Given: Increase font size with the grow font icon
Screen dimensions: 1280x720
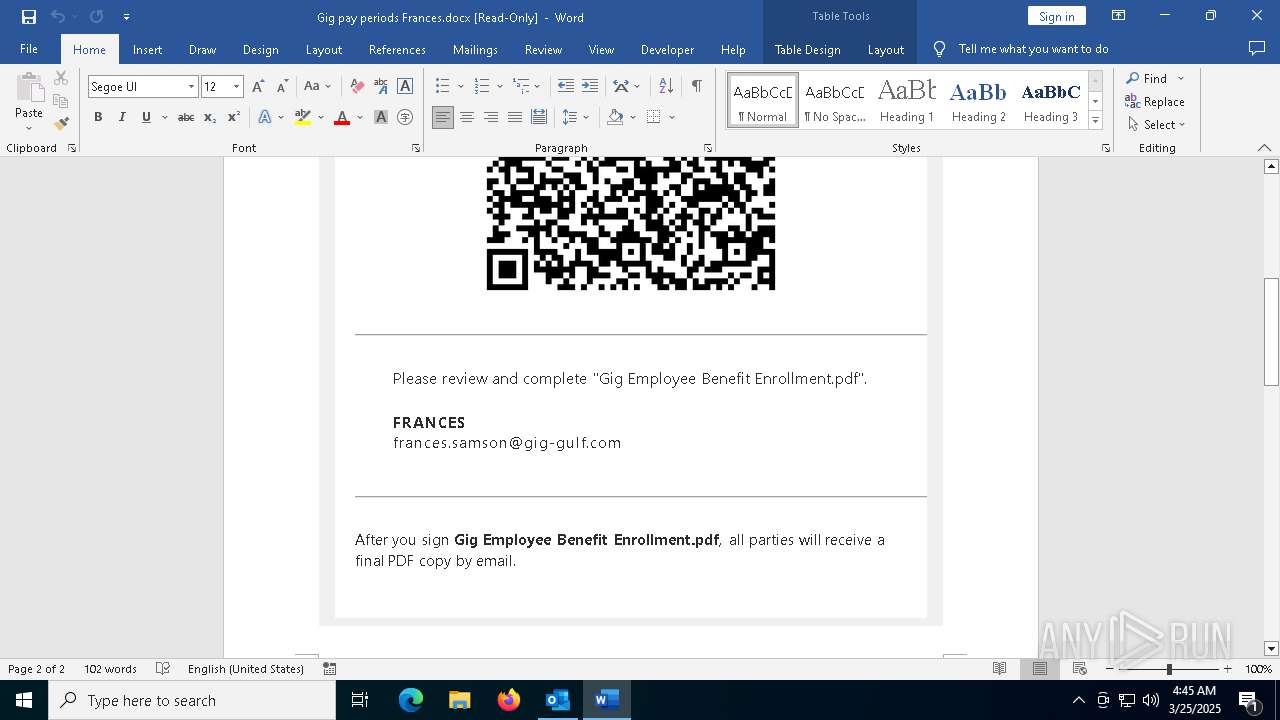Looking at the screenshot, I should coord(259,87).
